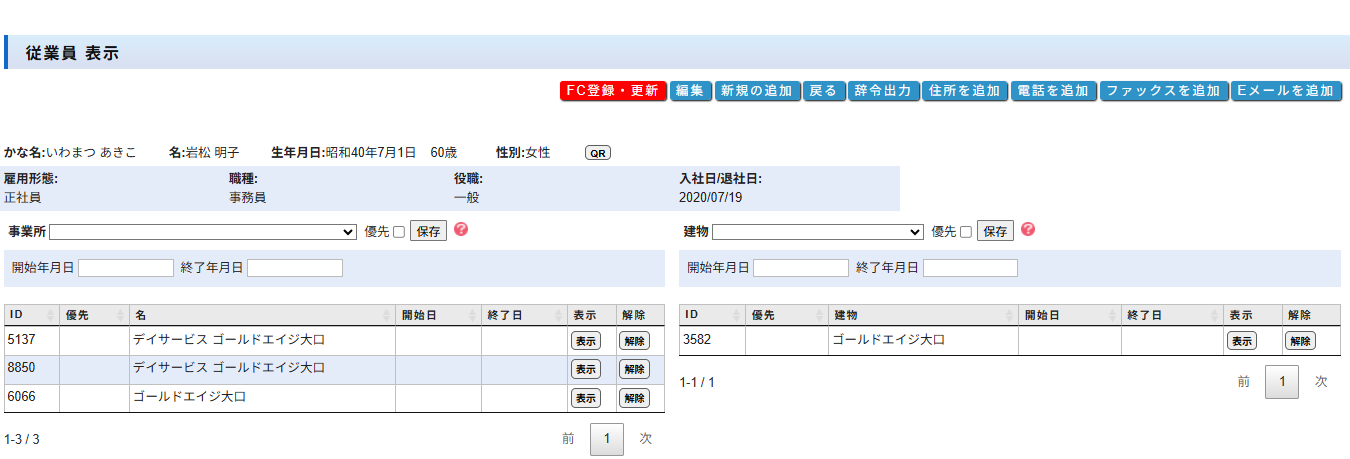Enable the 優先 checkbox for 事業所
The height and width of the screenshot is (459, 1350).
click(399, 232)
